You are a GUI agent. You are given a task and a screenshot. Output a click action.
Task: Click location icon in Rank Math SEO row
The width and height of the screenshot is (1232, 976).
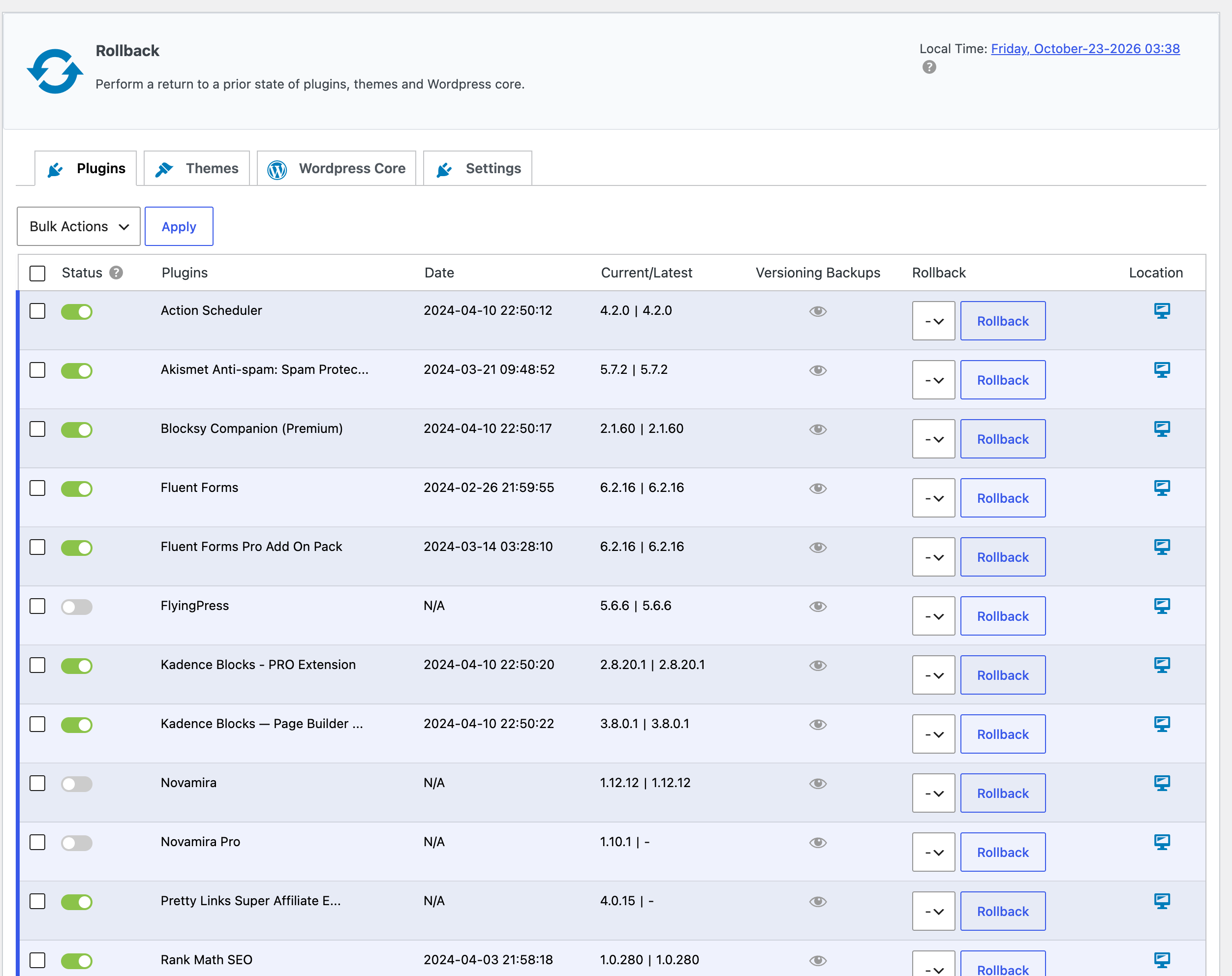[1162, 960]
